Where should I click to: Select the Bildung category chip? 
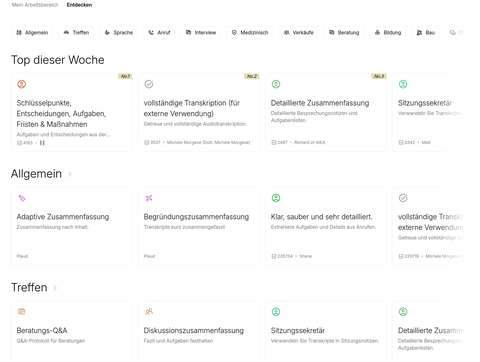point(388,33)
